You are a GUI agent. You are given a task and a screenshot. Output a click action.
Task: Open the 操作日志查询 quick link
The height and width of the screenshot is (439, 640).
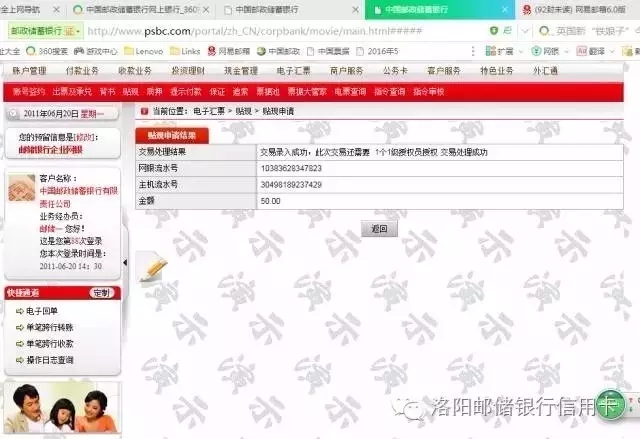pos(49,360)
